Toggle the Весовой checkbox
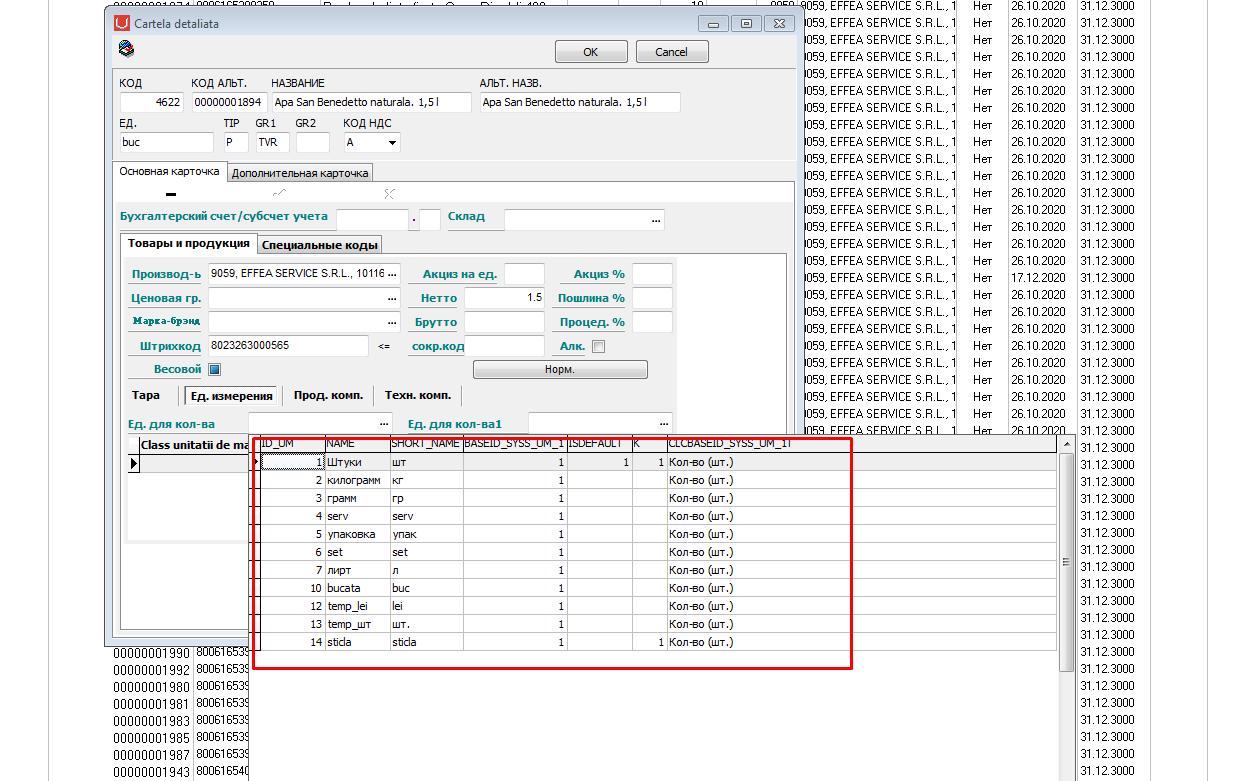 click(215, 369)
